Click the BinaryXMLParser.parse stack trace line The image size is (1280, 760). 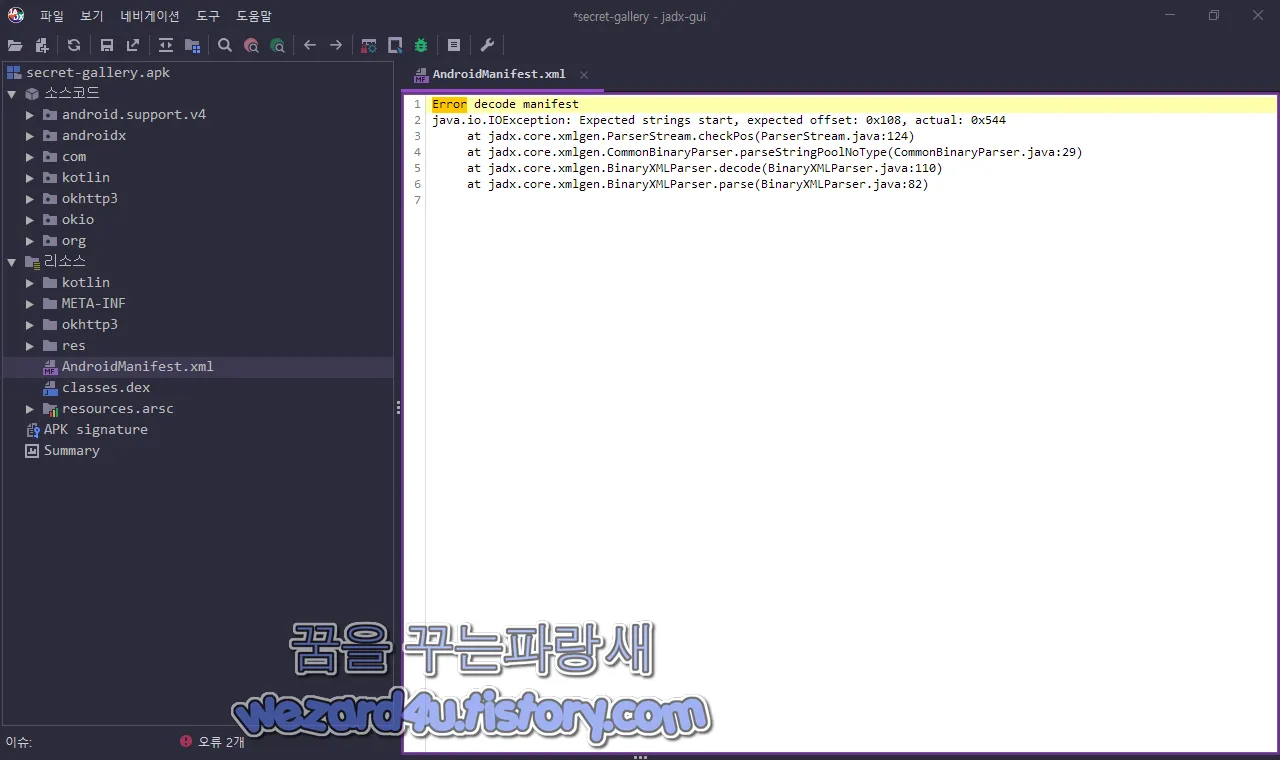tap(698, 184)
